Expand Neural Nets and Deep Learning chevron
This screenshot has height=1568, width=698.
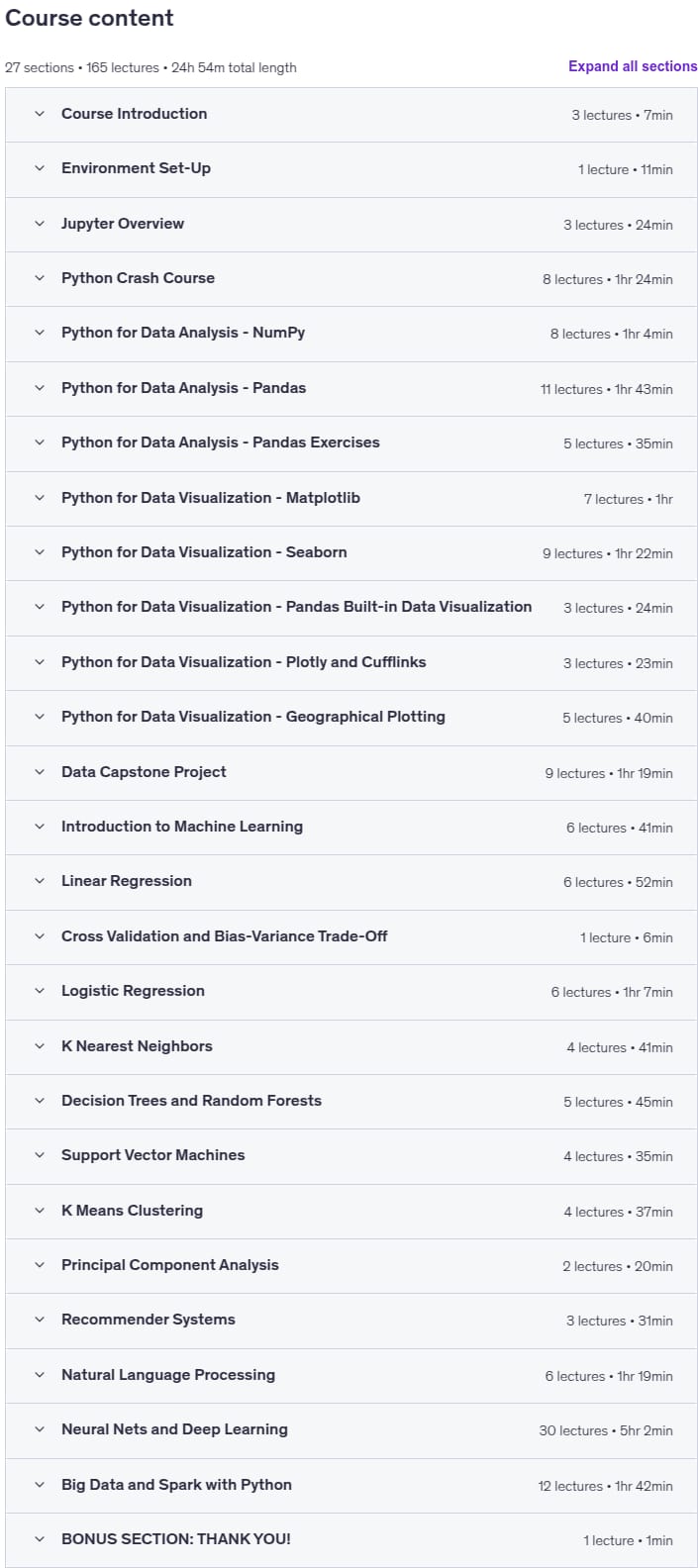pyautogui.click(x=40, y=1429)
